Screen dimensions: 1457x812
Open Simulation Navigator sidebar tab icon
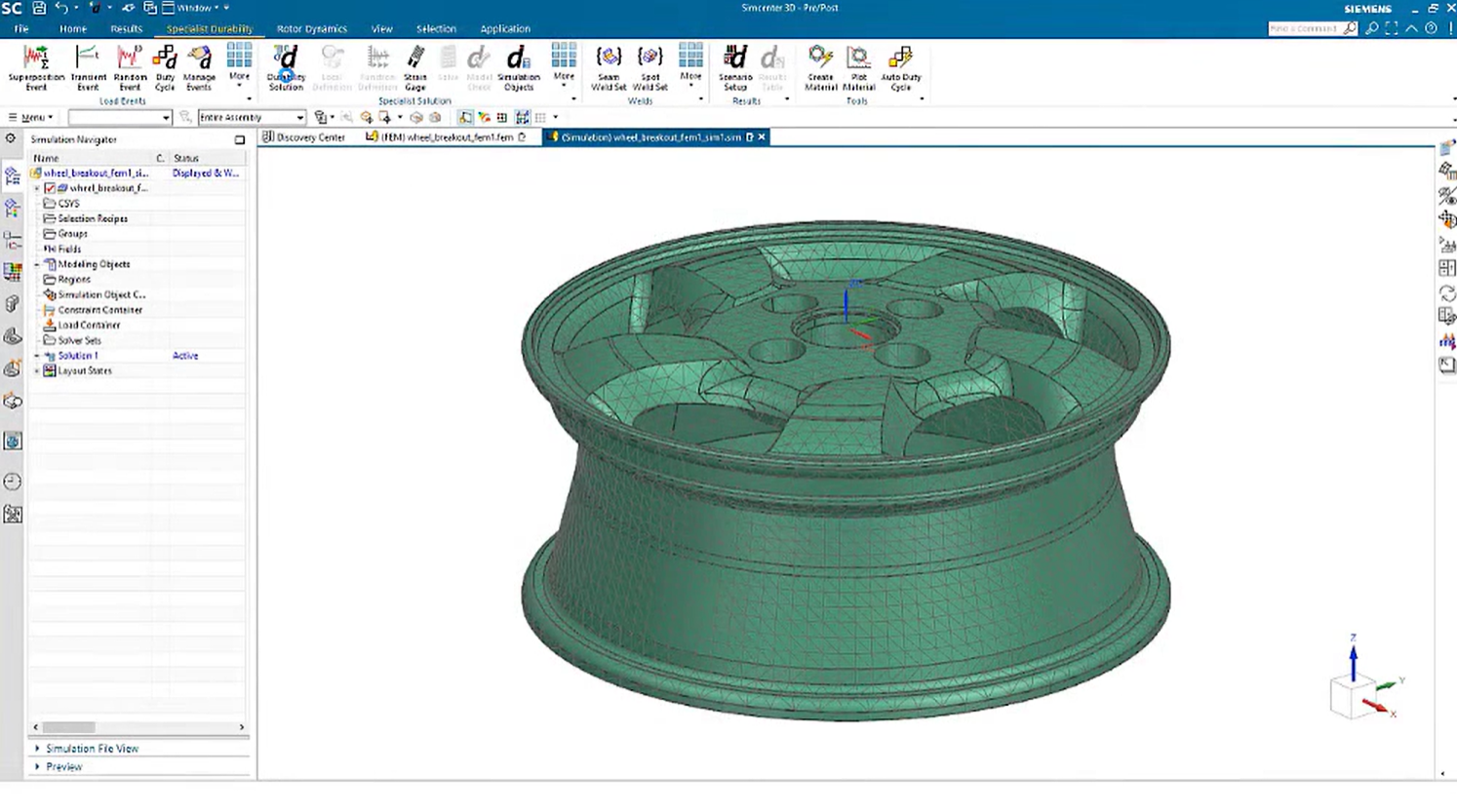tap(13, 175)
